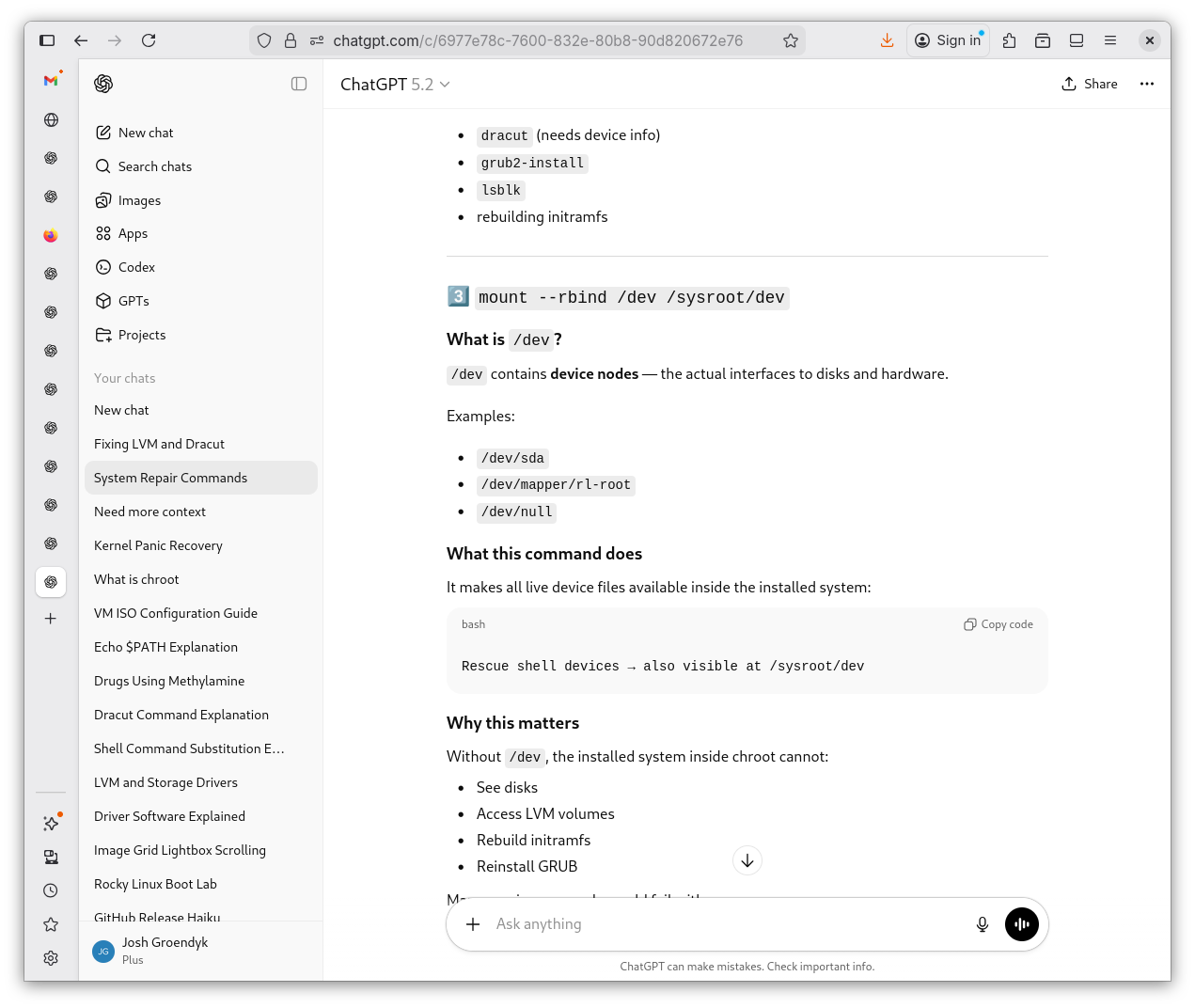
Task: Open the Share conversation dialog
Action: point(1090,84)
